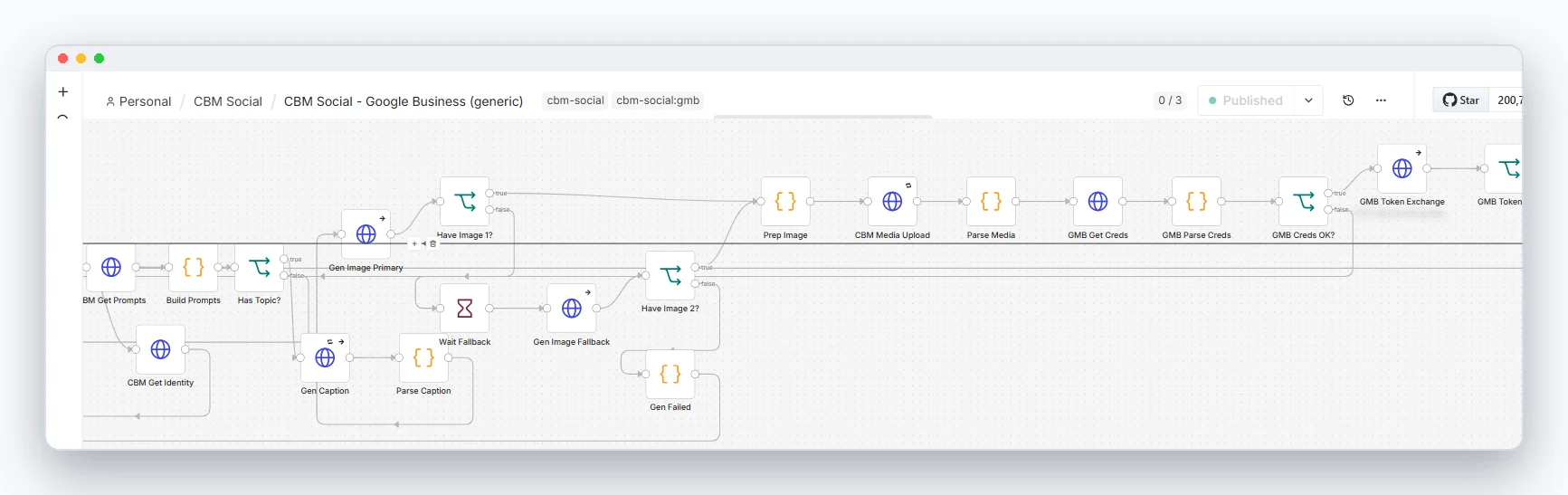Click the true output of Have Image 2?

point(695,267)
